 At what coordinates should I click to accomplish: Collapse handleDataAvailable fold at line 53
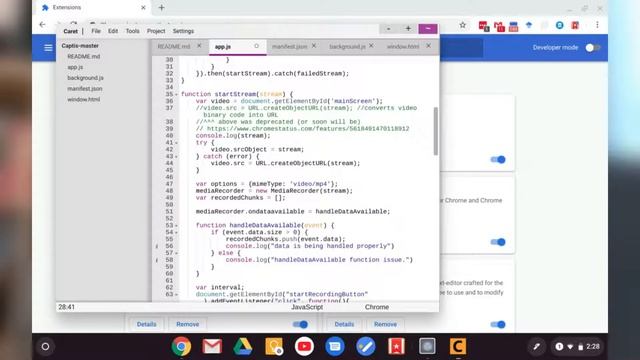[x=177, y=226]
